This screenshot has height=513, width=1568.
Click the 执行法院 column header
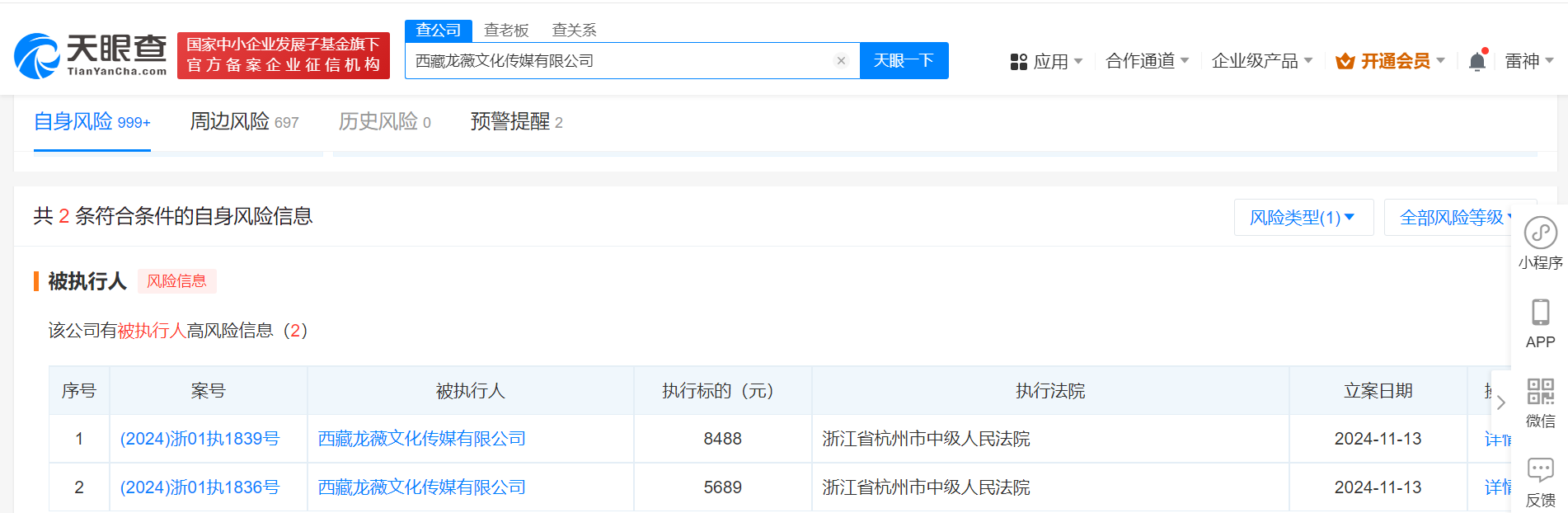coord(1050,391)
